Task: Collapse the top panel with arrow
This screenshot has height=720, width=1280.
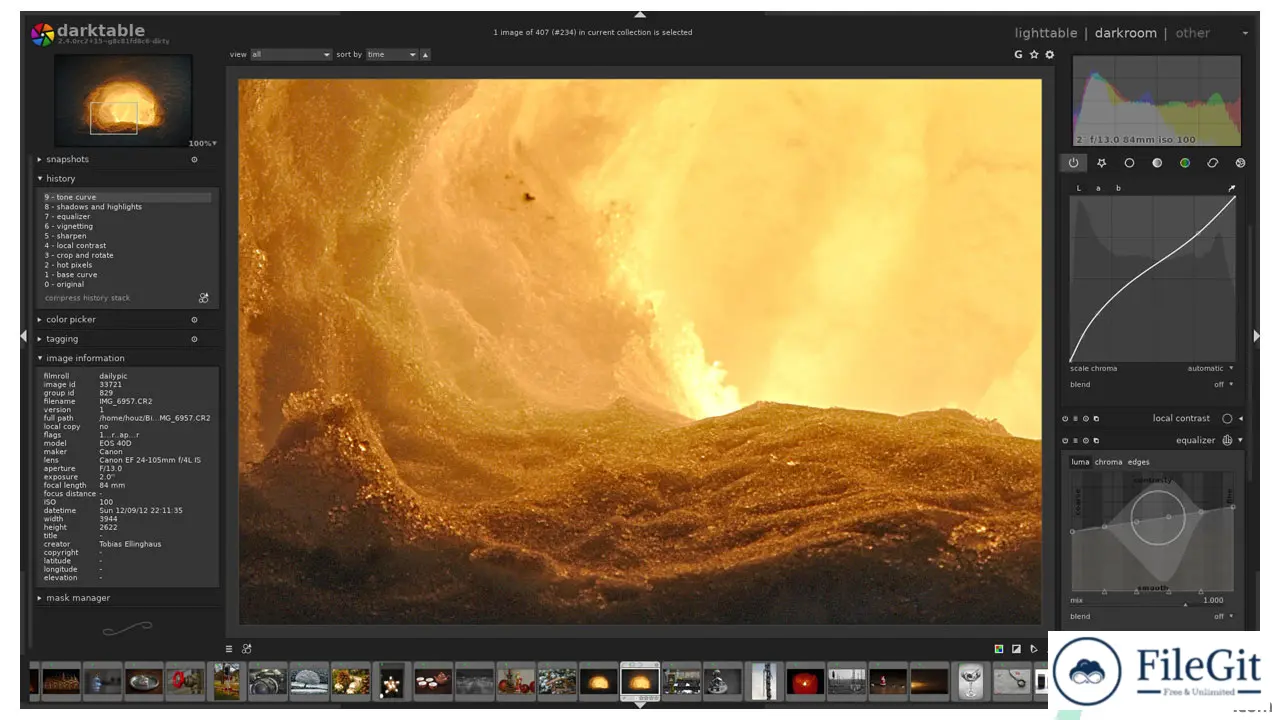Action: [x=640, y=15]
